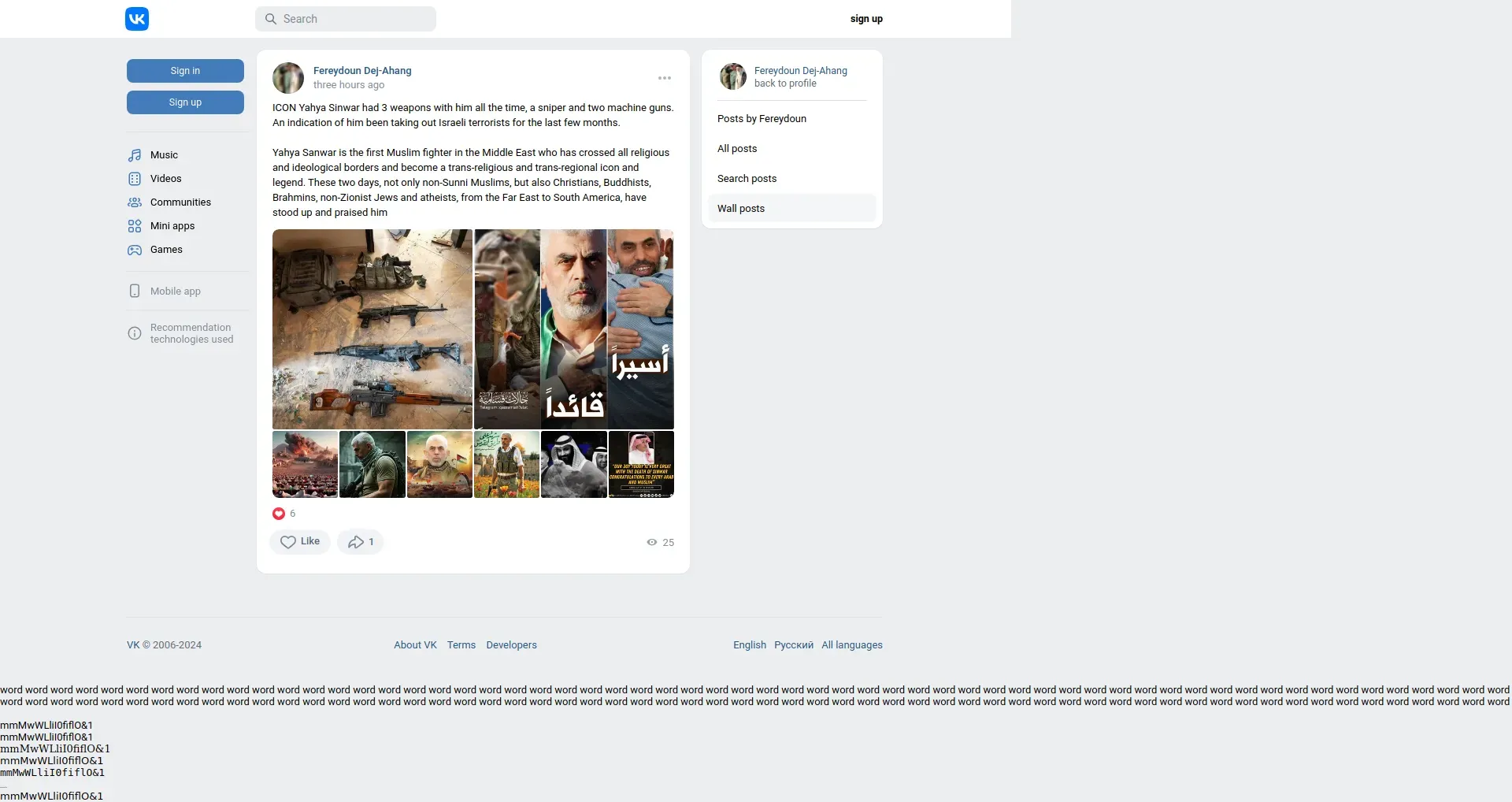The width and height of the screenshot is (1512, 802).
Task: Focus the Search input field
Action: coord(346,19)
